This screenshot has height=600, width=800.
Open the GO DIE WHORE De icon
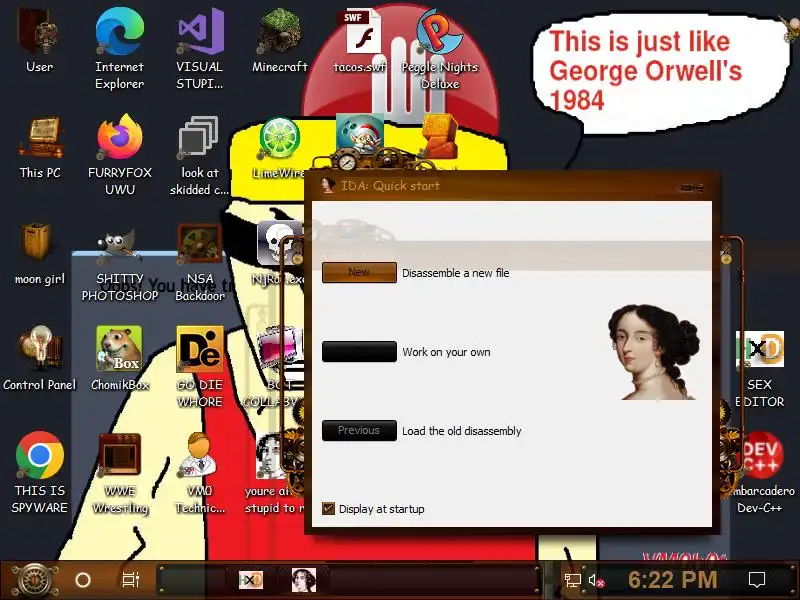(x=199, y=366)
